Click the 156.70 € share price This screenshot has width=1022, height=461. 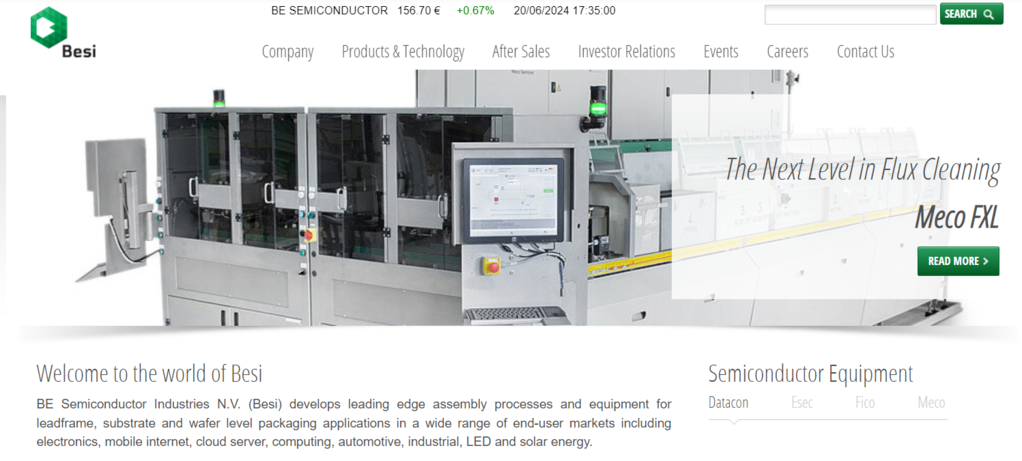click(418, 10)
